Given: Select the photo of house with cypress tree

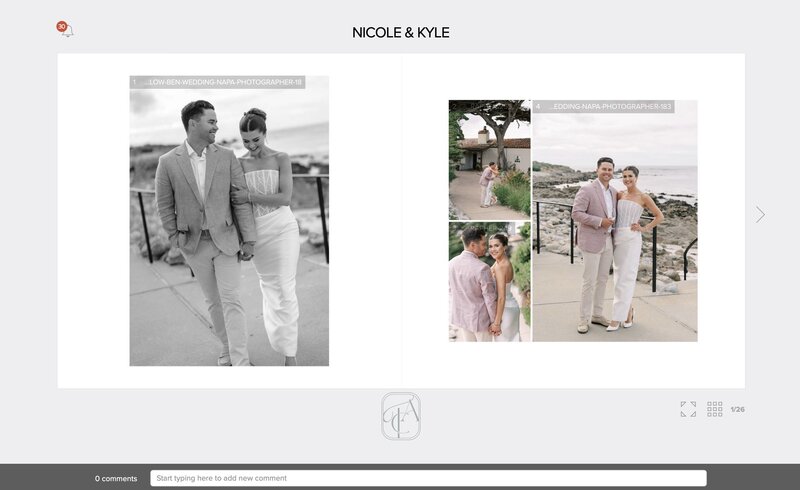Looking at the screenshot, I should [489, 159].
